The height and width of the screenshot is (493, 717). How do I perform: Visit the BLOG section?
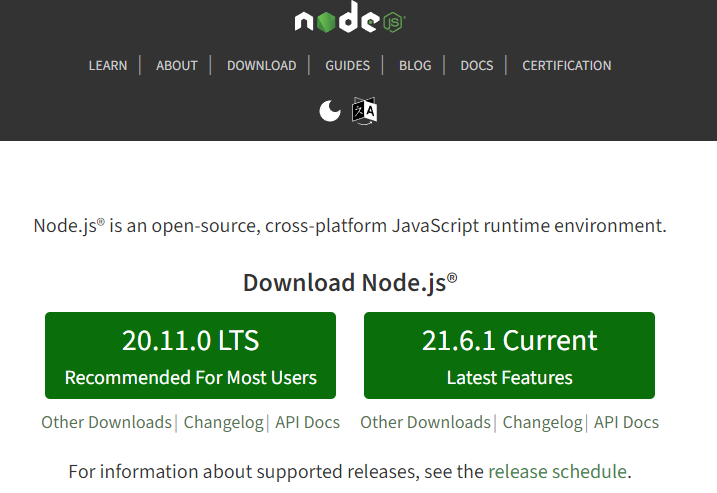[415, 65]
